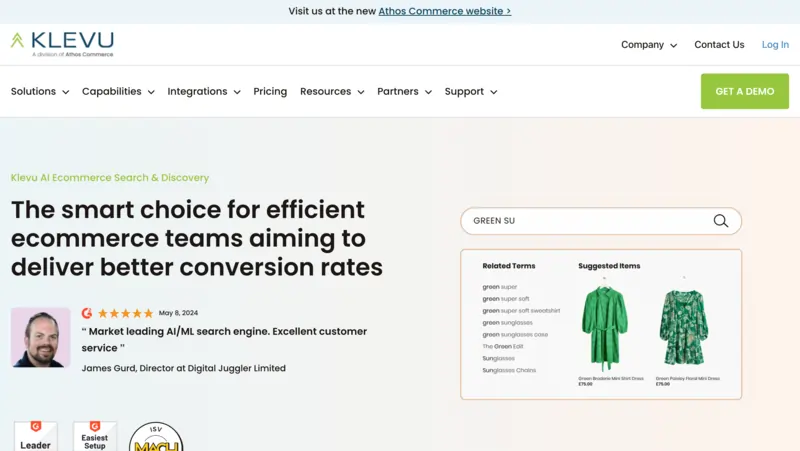Viewport: 800px width, 451px height.
Task: Open the green paisley floral dress item
Action: pos(685,332)
